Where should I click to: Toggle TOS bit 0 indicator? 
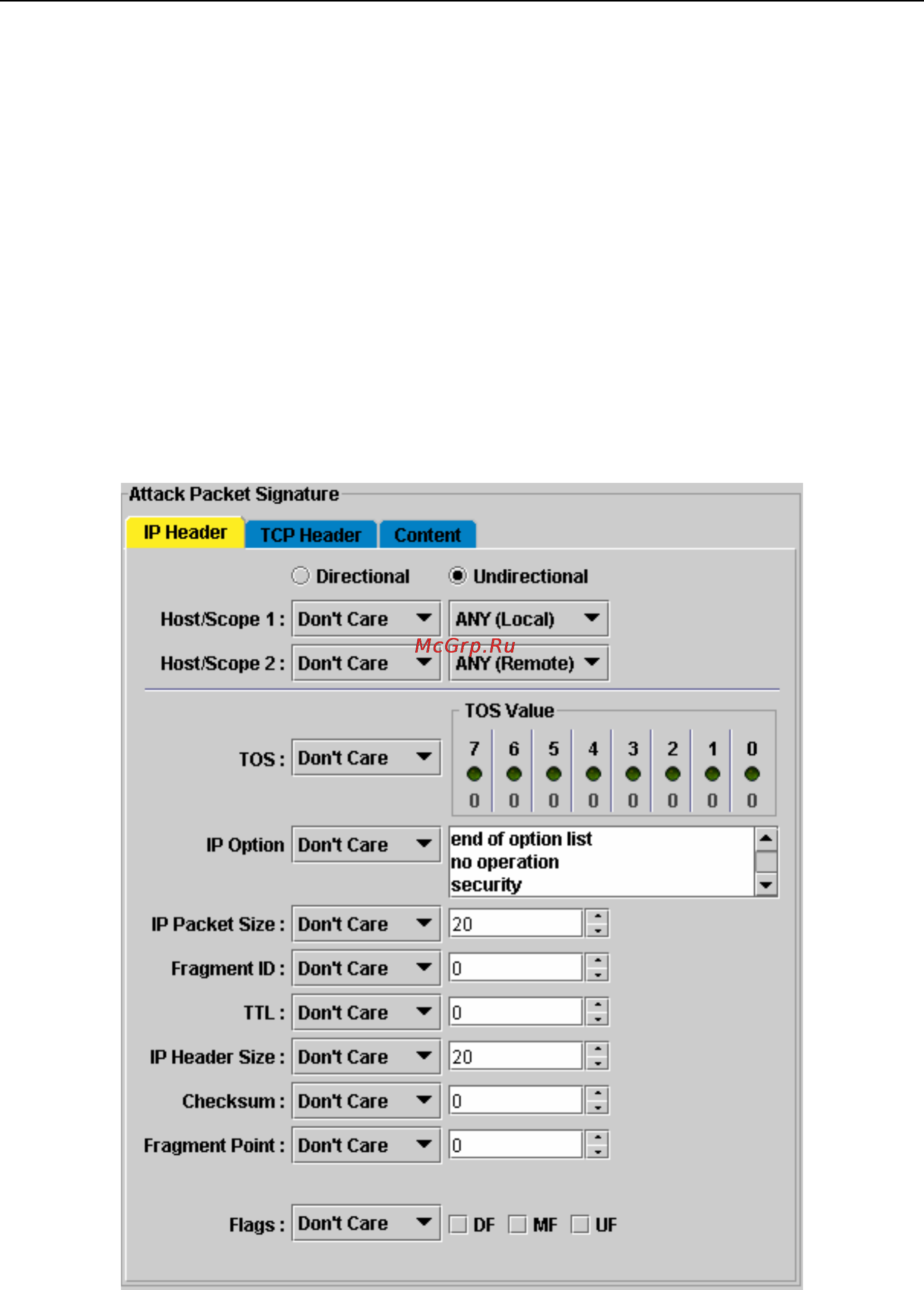(752, 774)
